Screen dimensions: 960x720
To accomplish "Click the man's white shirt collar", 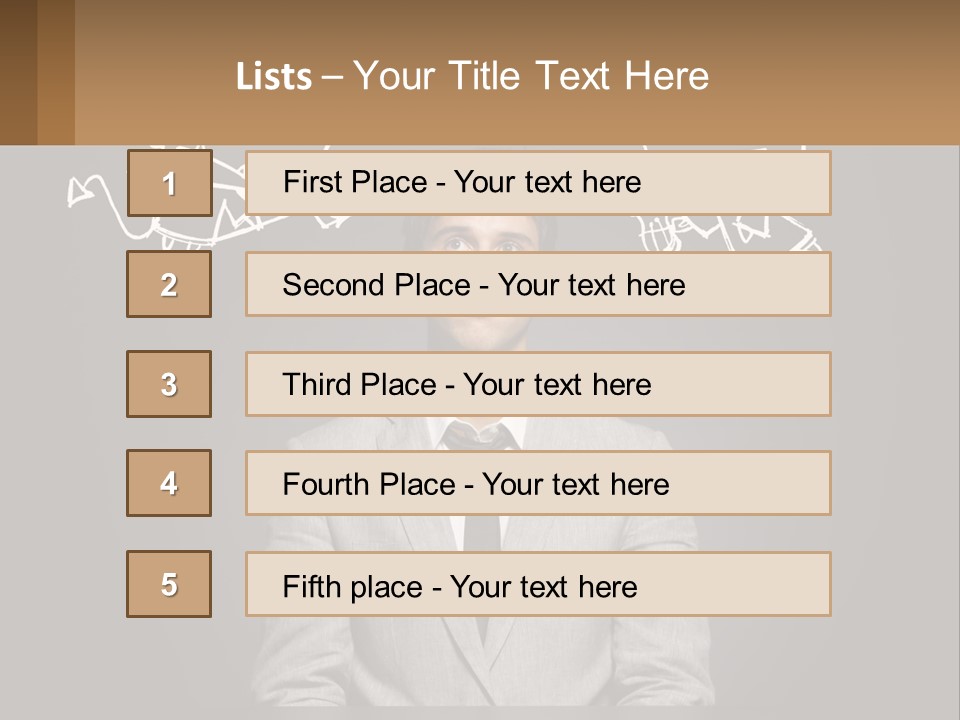I will click(x=440, y=430).
